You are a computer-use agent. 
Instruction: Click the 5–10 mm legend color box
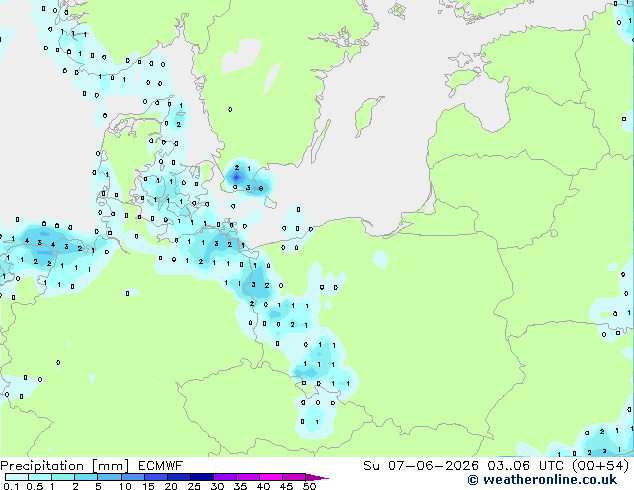coord(110,477)
